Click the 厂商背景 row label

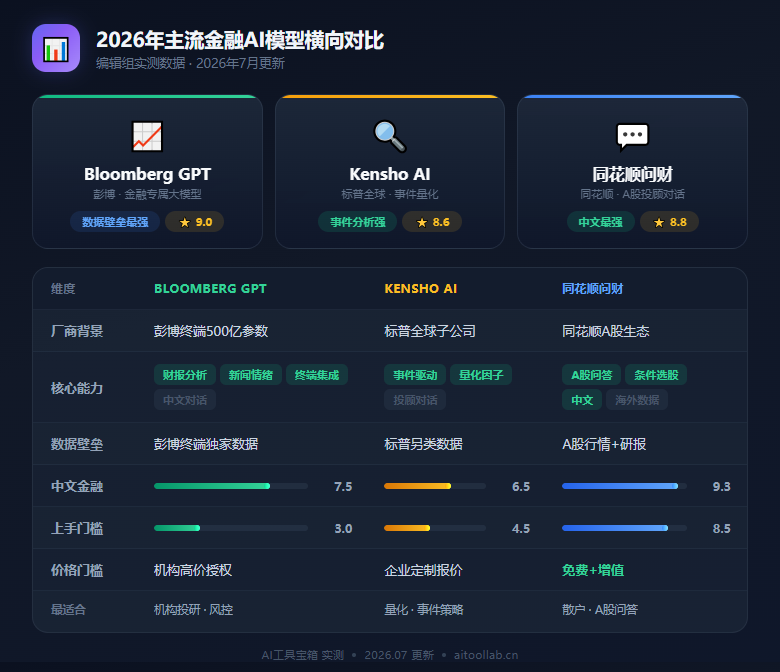coord(77,331)
